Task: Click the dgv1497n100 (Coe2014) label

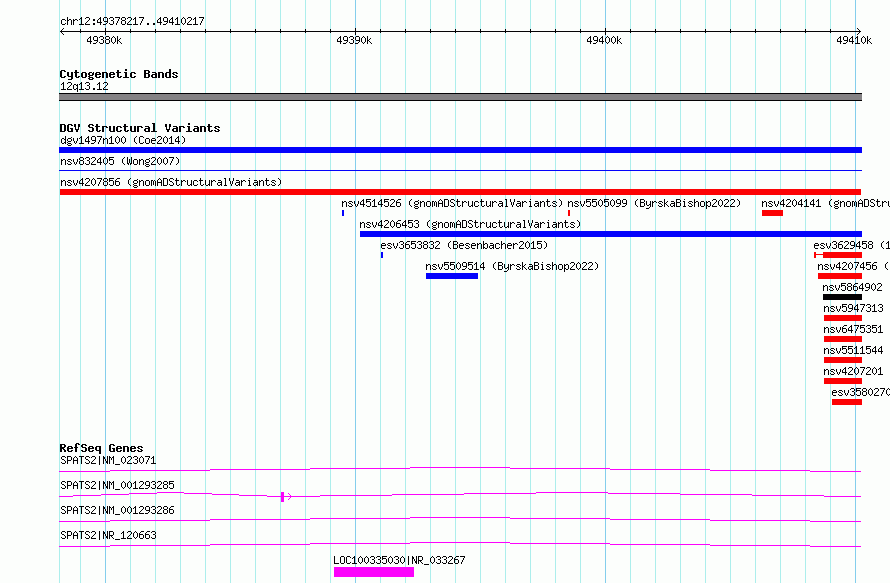Action: [123, 140]
